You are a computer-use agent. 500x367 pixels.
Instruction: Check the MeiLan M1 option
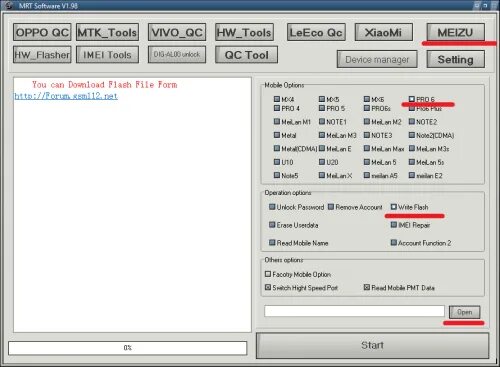(x=277, y=122)
